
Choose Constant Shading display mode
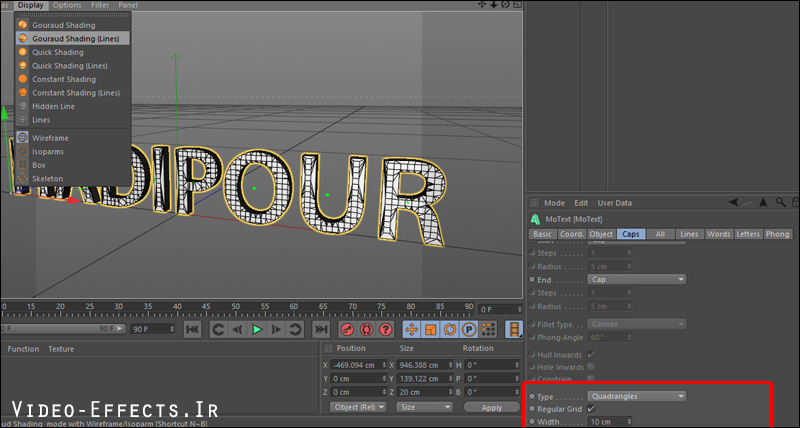[x=72, y=79]
